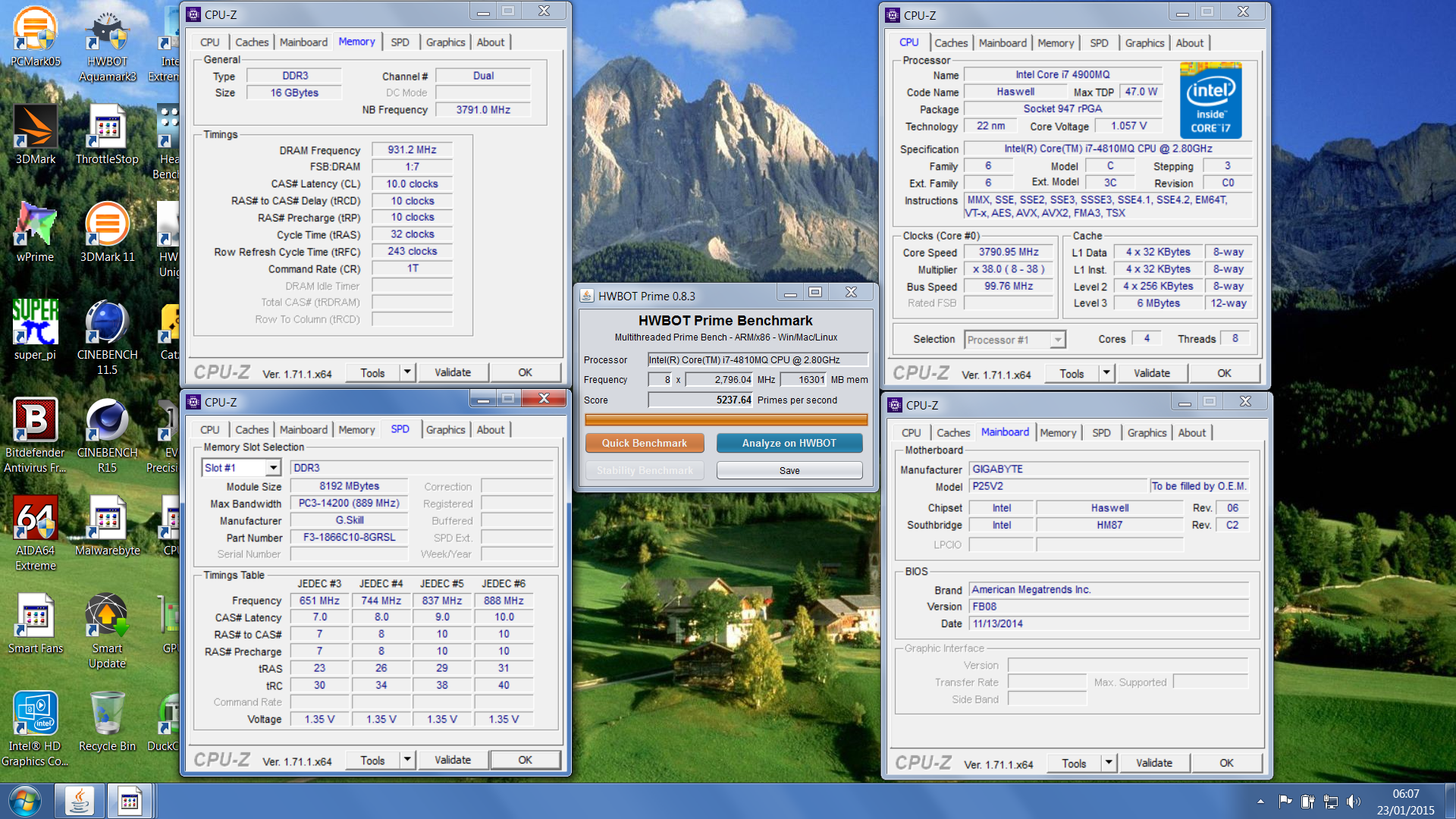Launch wPrime desktop shortcut
1456x819 pixels.
point(35,232)
